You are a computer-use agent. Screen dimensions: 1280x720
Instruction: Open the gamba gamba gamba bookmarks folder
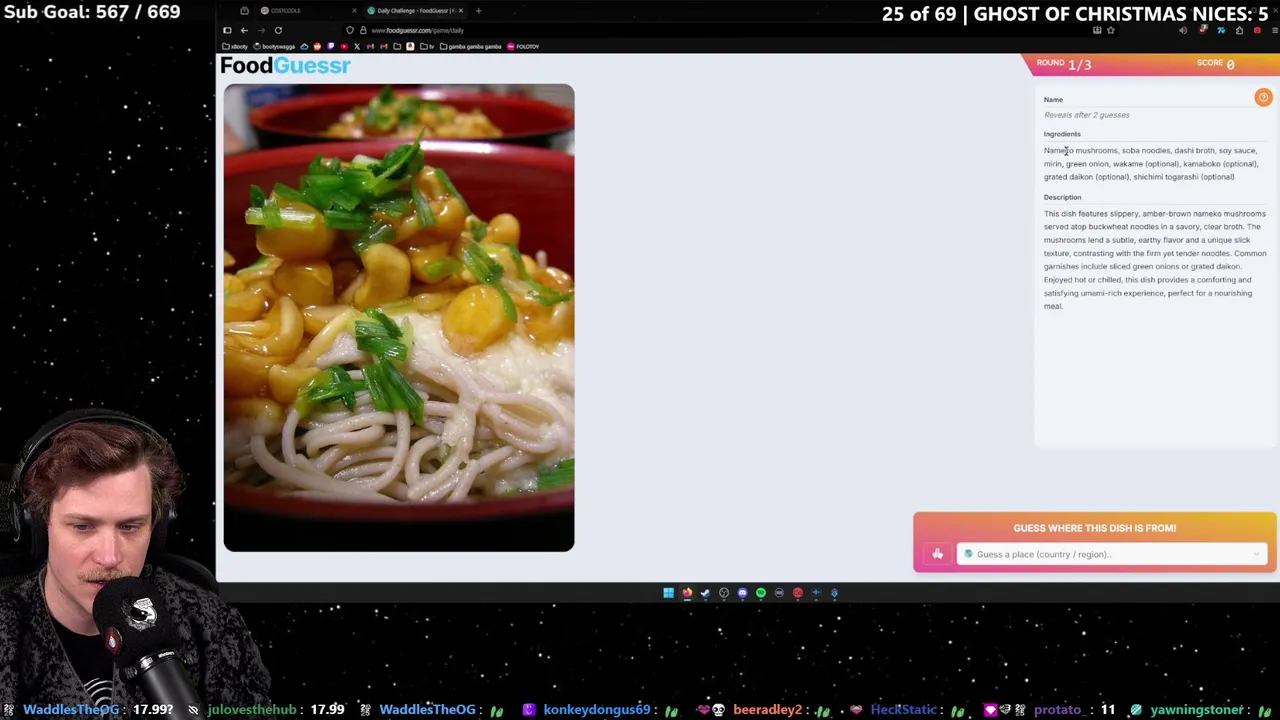[470, 46]
